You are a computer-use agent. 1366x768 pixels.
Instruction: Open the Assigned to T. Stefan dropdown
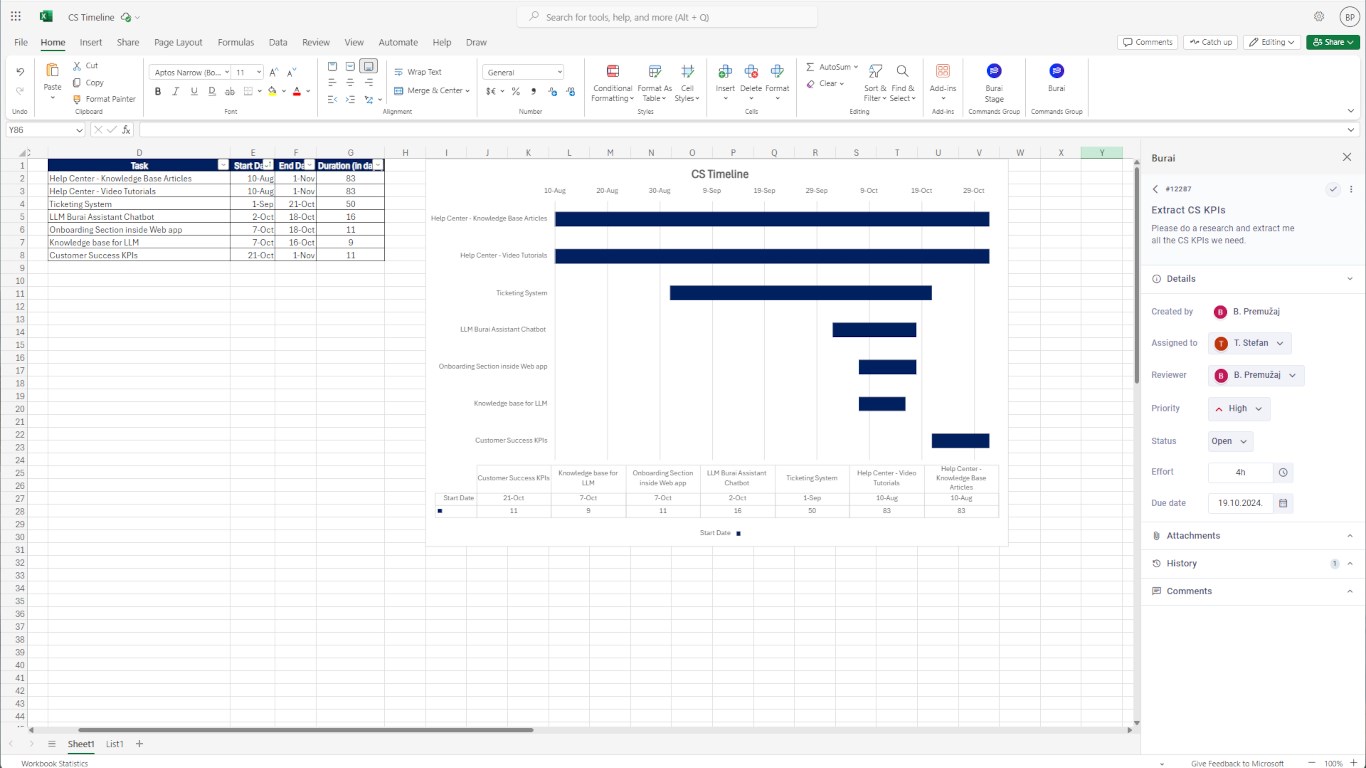pyautogui.click(x=1250, y=343)
